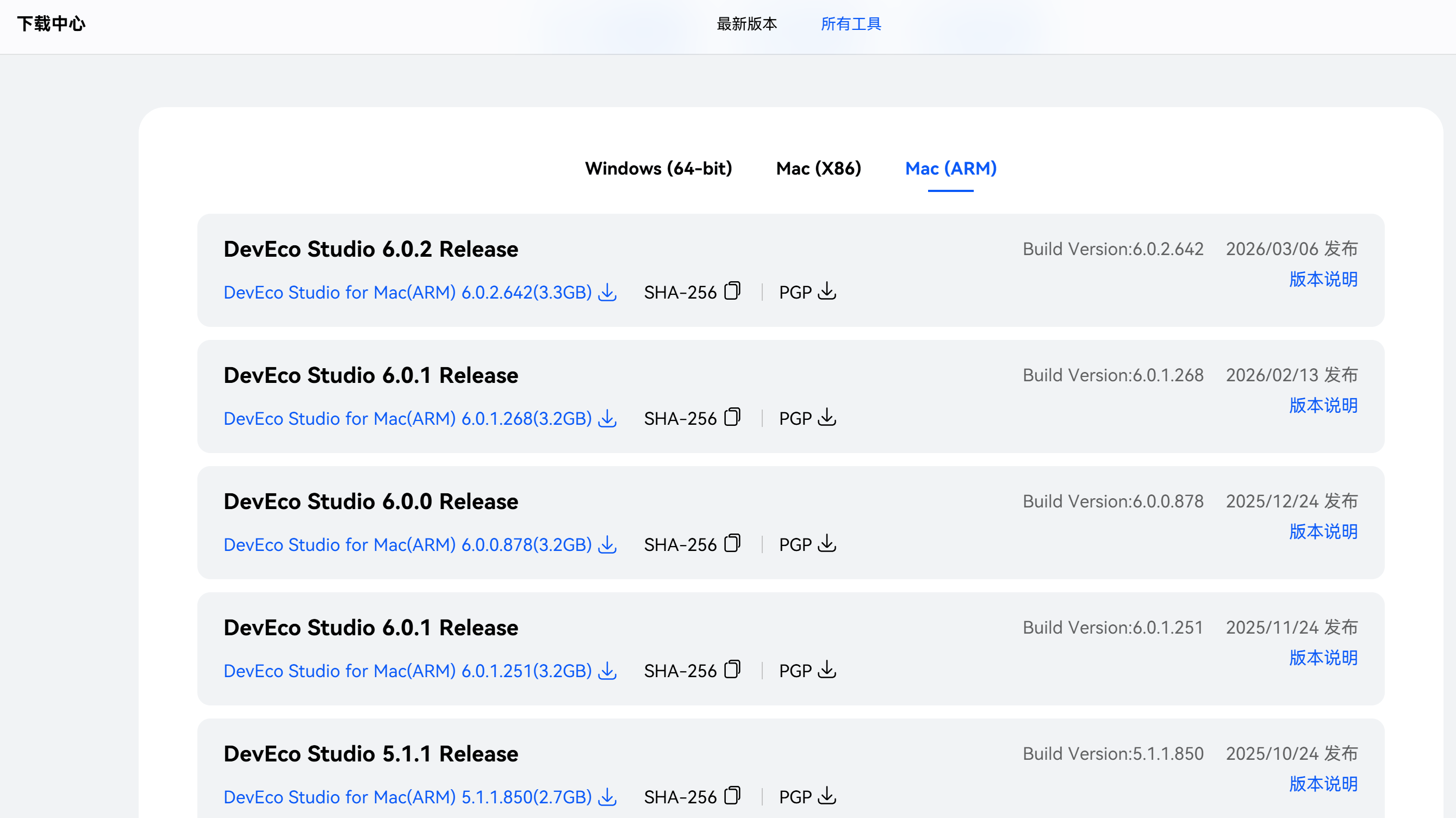The image size is (1456, 818).
Task: Open 版本说明 for the 2026/03/06 release
Action: (1323, 279)
